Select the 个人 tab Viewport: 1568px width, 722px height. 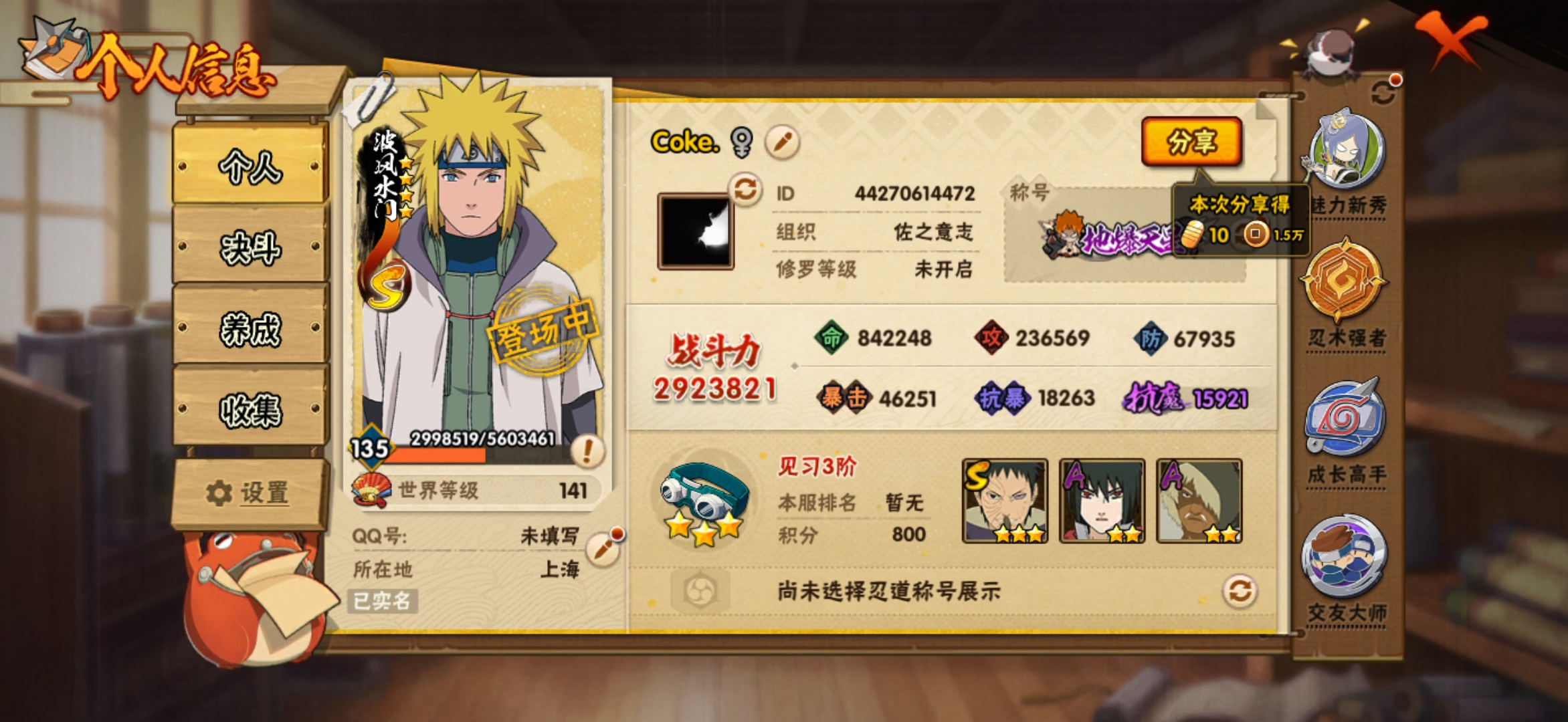click(x=250, y=166)
